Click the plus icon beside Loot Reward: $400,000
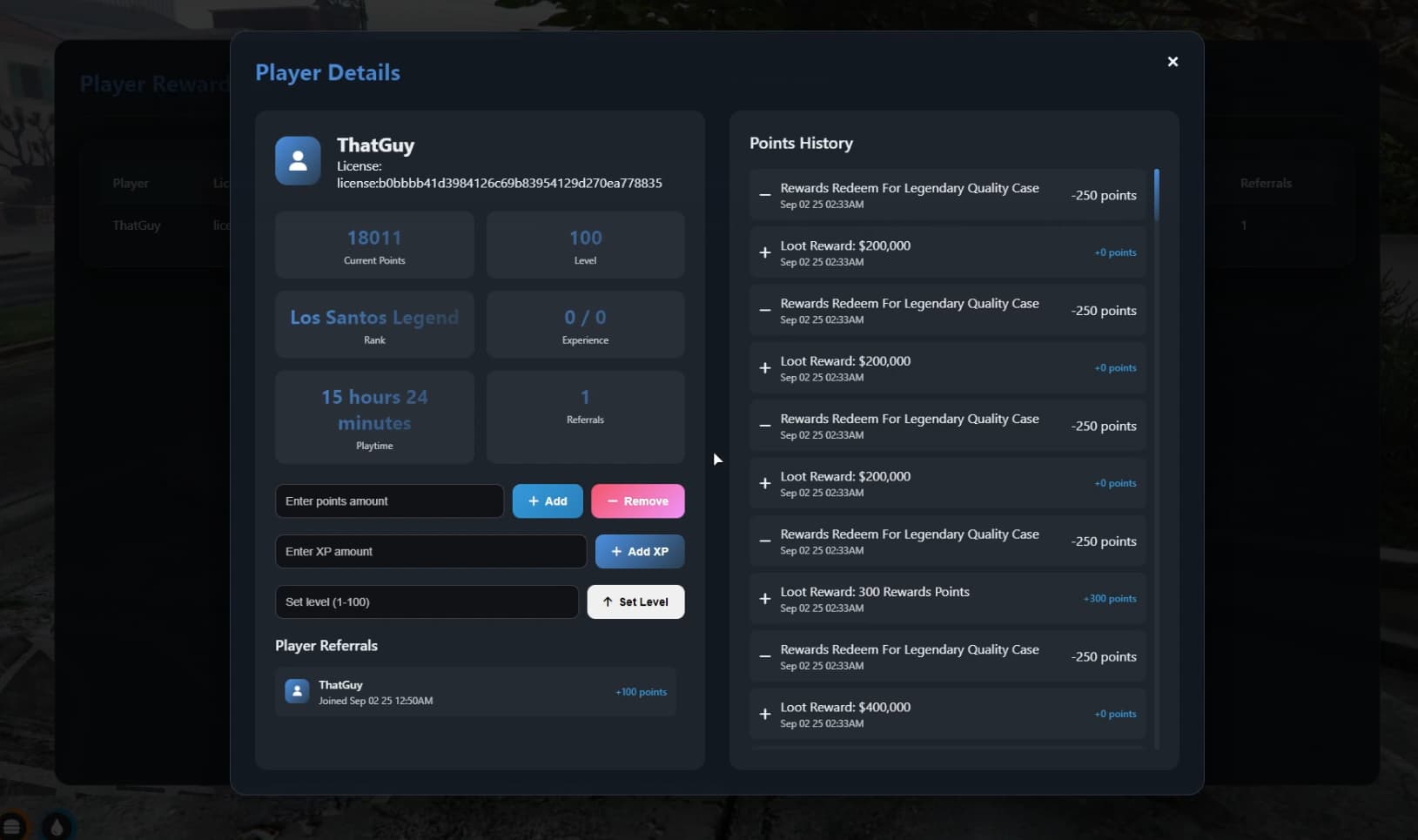1418x840 pixels. (x=764, y=715)
